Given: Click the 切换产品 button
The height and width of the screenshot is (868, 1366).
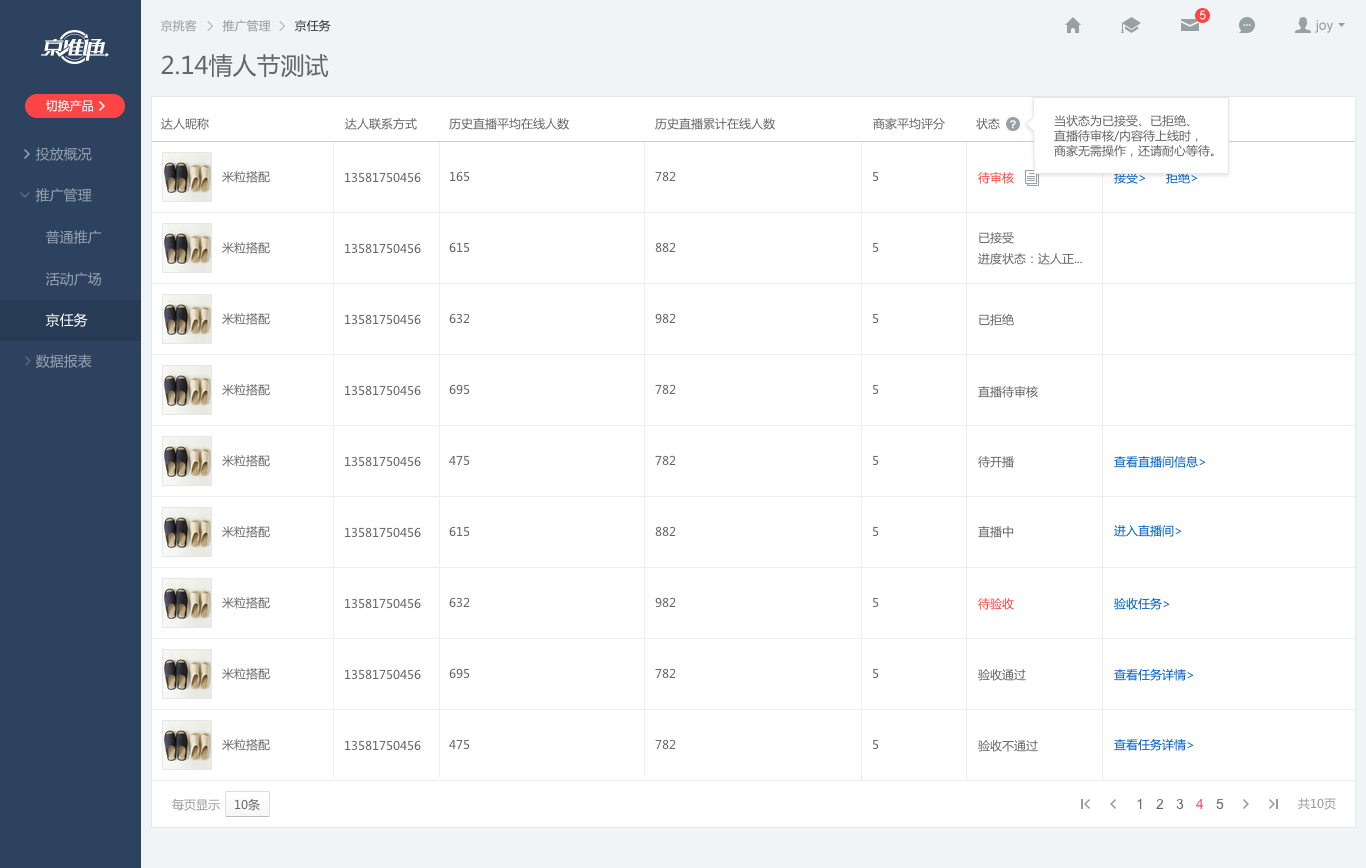Looking at the screenshot, I should tap(75, 106).
